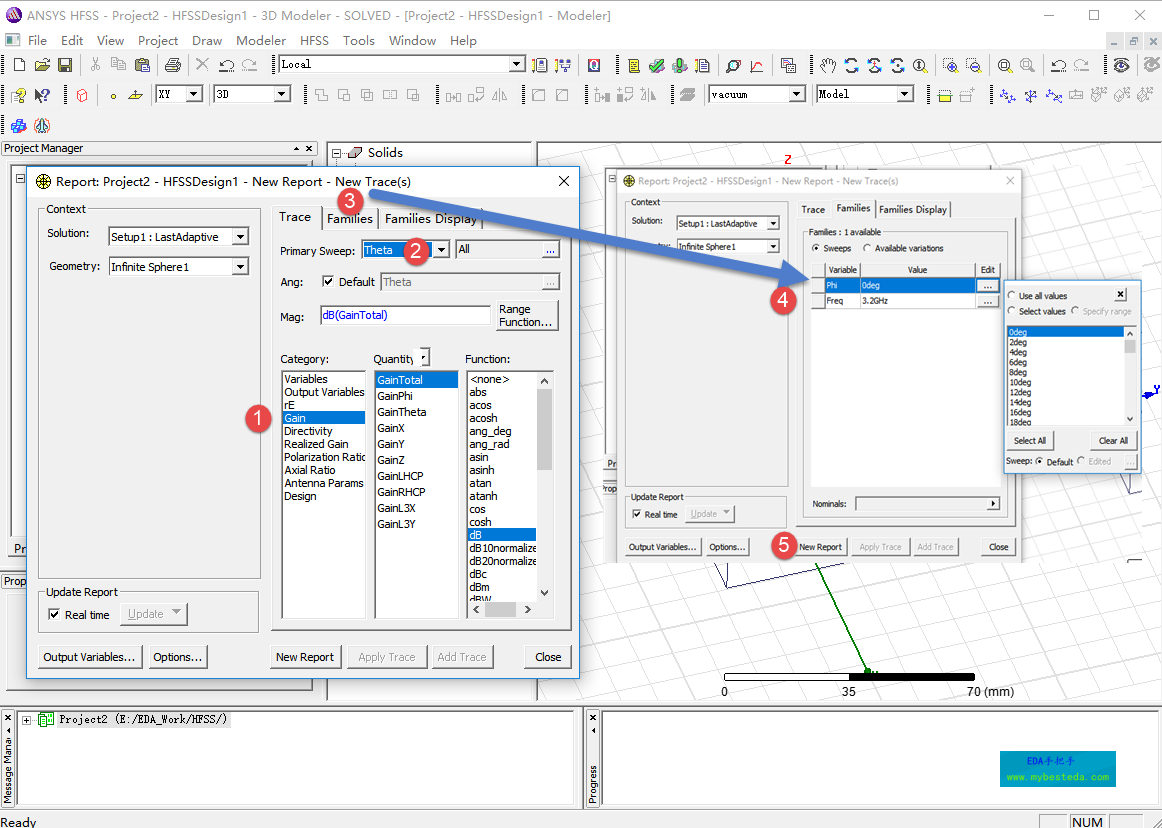Image resolution: width=1162 pixels, height=828 pixels.
Task: Click the What's This help cursor icon
Action: point(42,95)
